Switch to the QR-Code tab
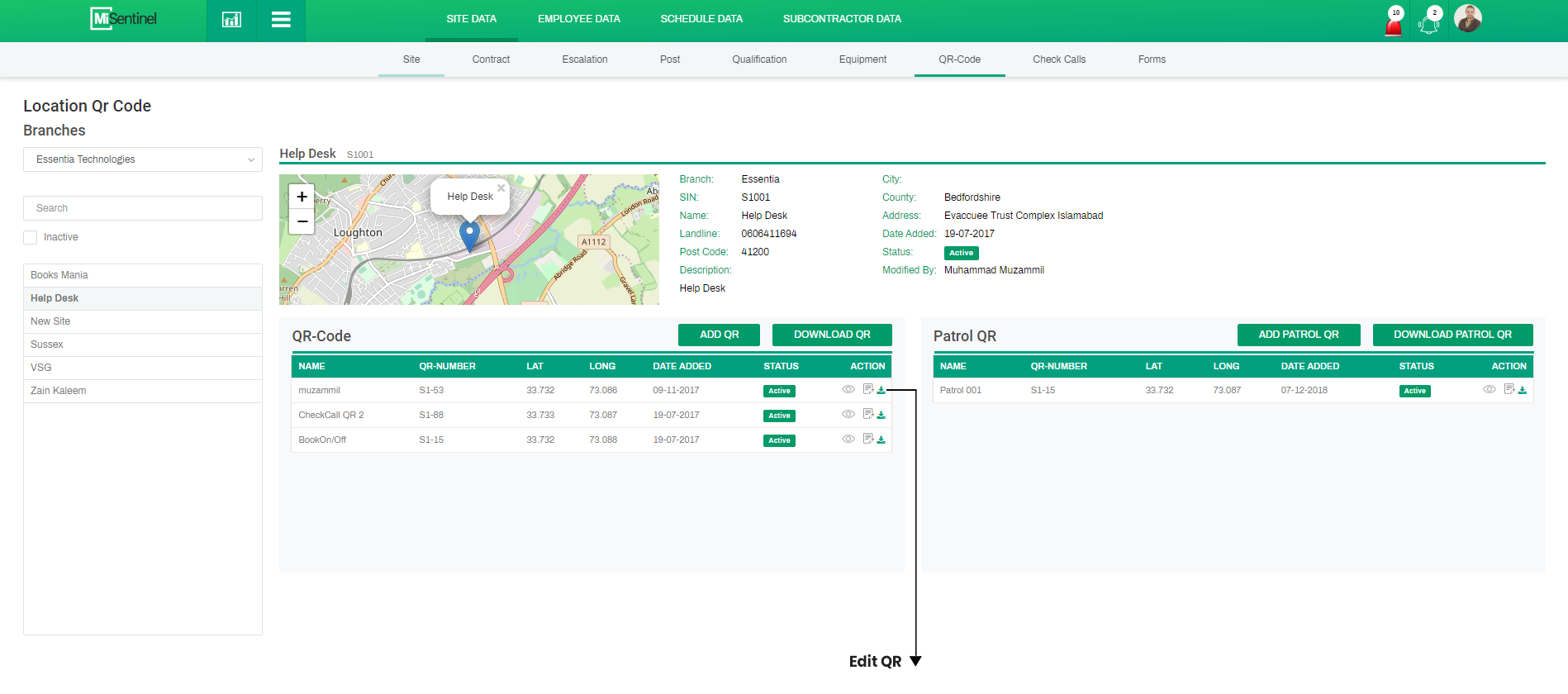 (959, 59)
